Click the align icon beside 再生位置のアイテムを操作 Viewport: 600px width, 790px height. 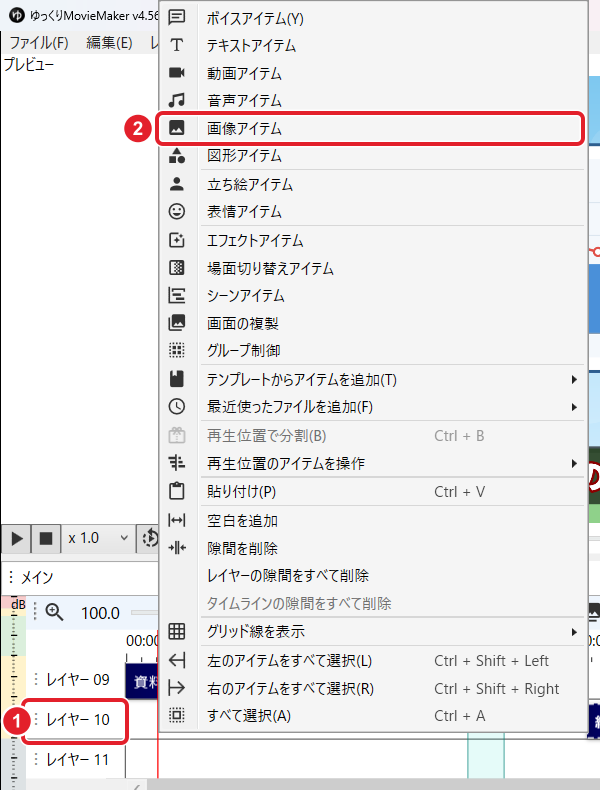click(x=176, y=463)
